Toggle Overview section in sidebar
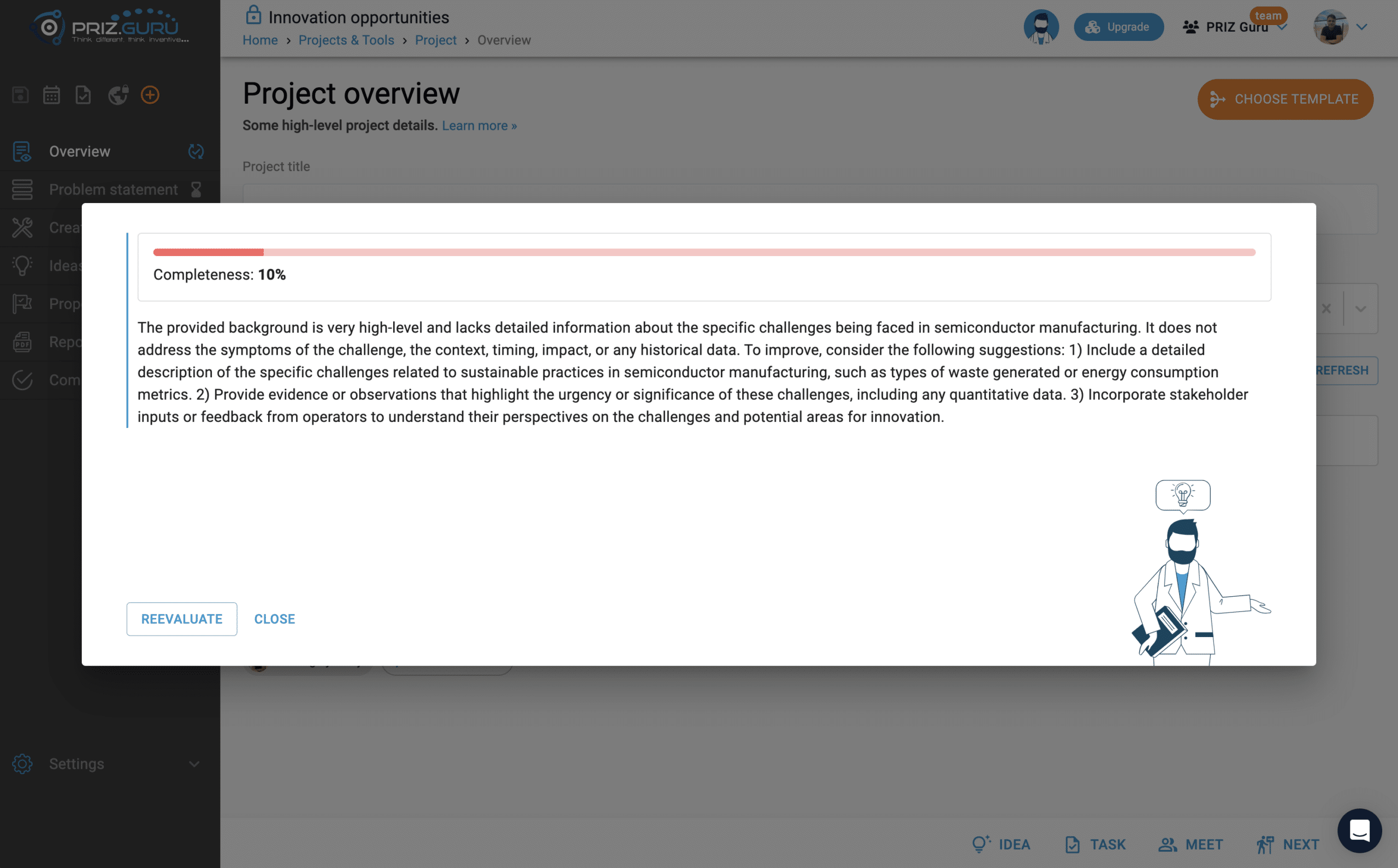The image size is (1398, 868). pos(80,151)
